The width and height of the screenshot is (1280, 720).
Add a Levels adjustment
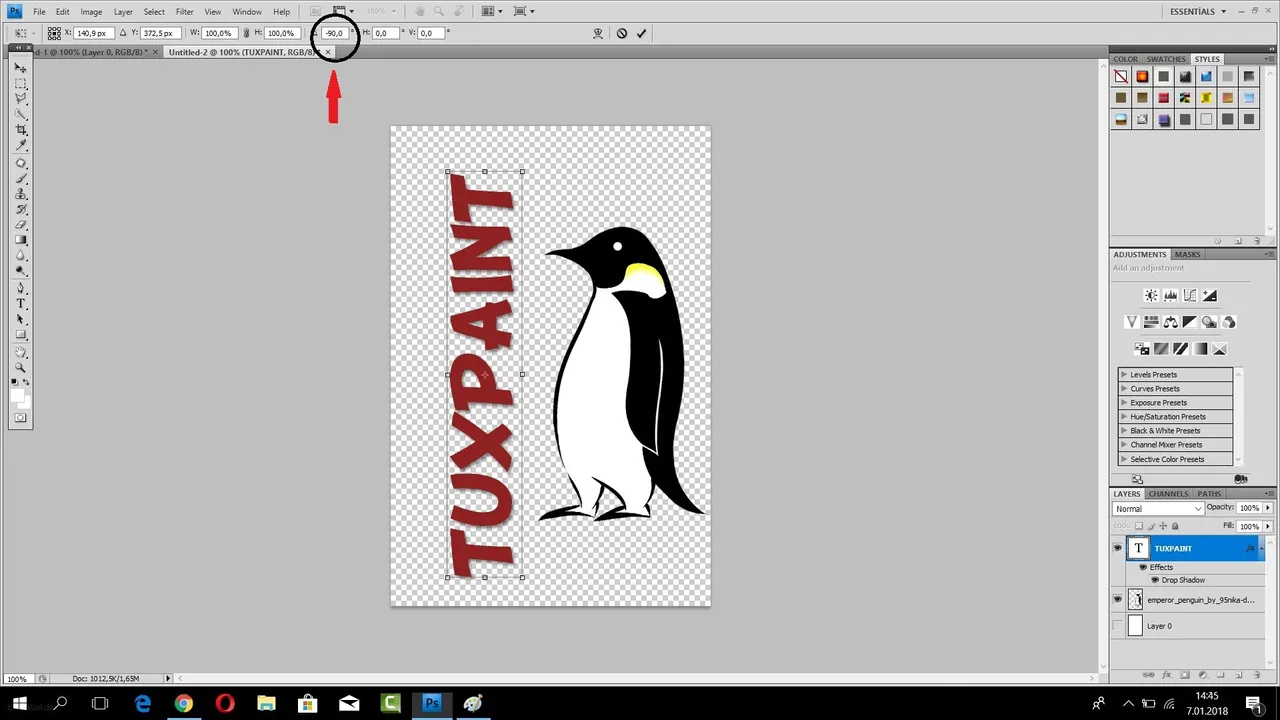(1170, 295)
